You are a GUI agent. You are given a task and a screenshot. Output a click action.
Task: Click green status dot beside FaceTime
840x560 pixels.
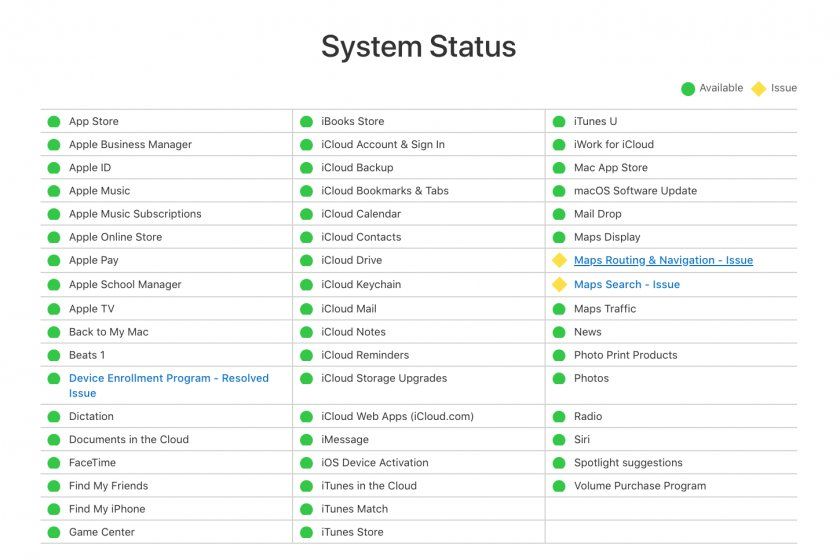tap(54, 463)
